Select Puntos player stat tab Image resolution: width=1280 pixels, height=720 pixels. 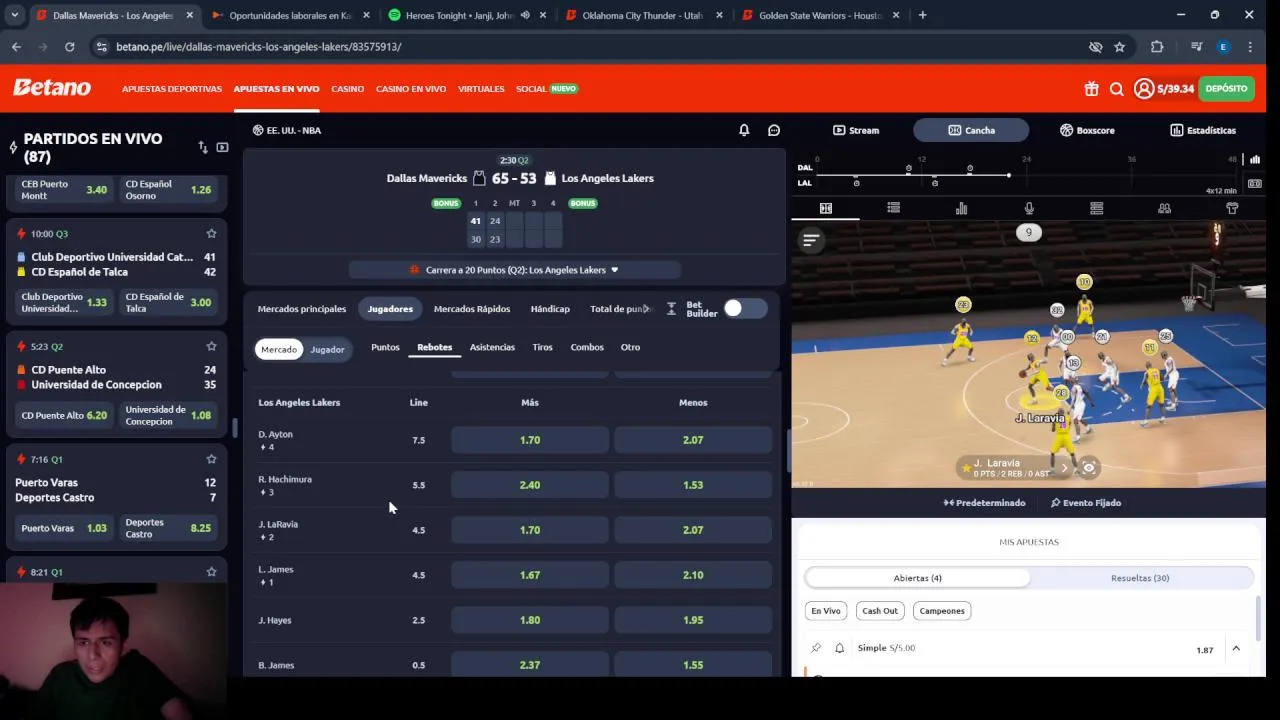385,347
